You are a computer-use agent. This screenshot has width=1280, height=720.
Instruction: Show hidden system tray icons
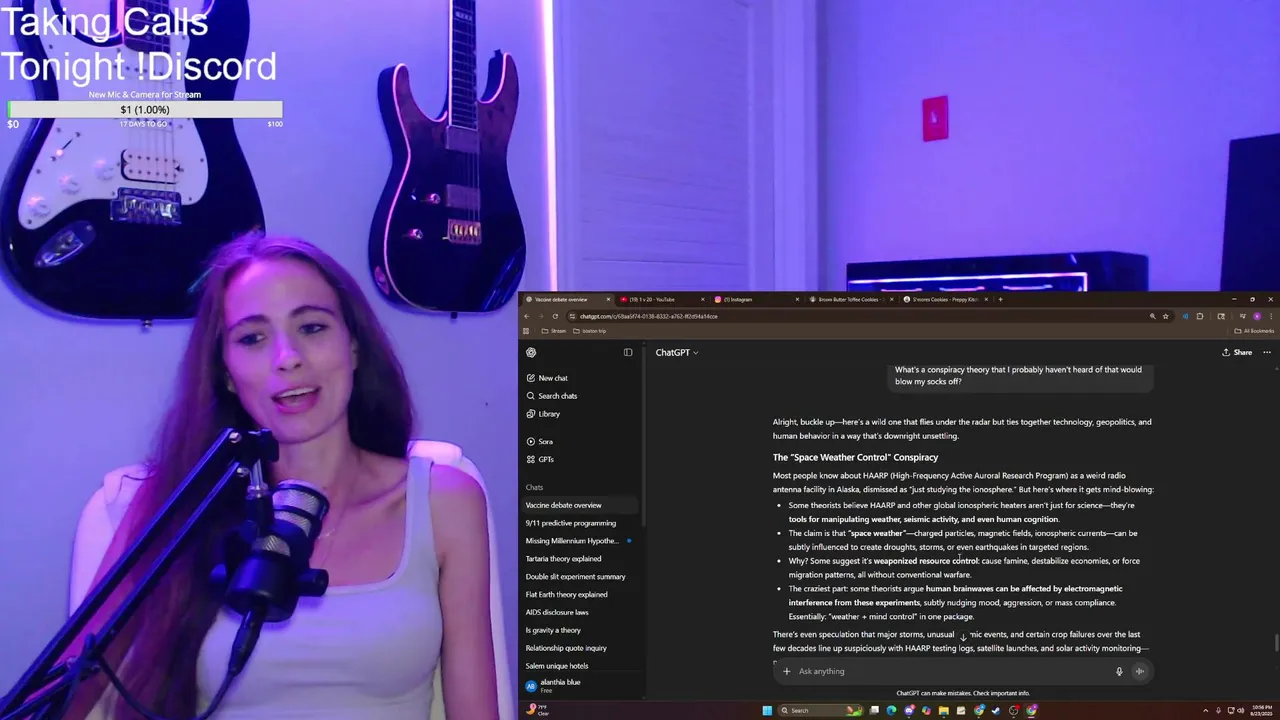[1206, 711]
